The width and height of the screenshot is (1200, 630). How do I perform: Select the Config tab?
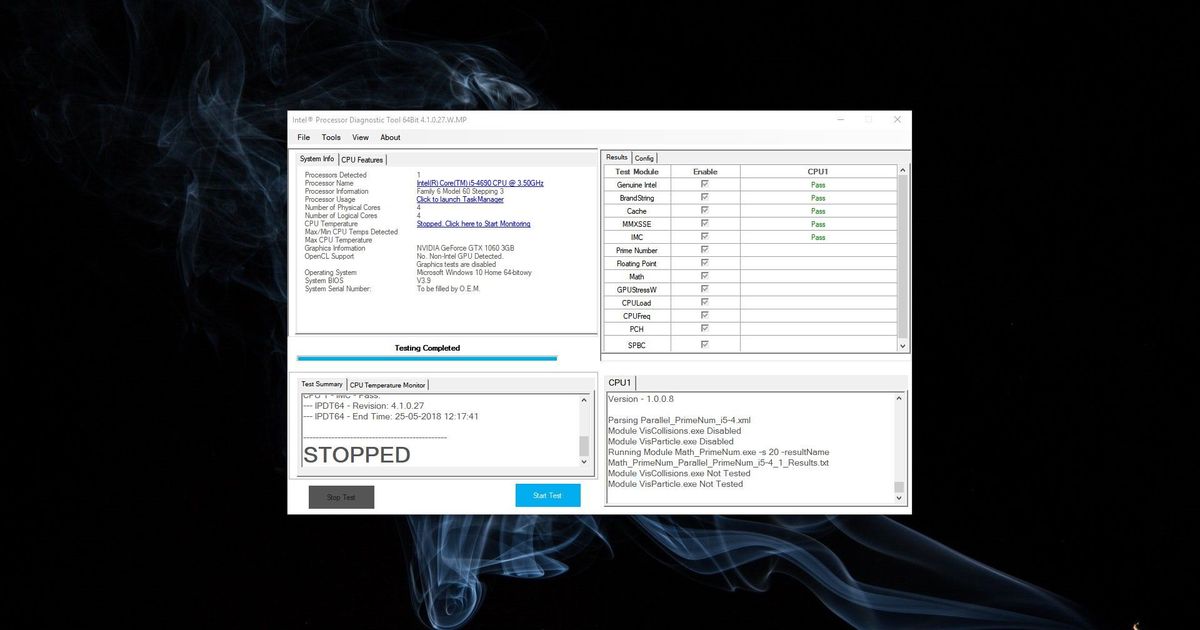644,158
